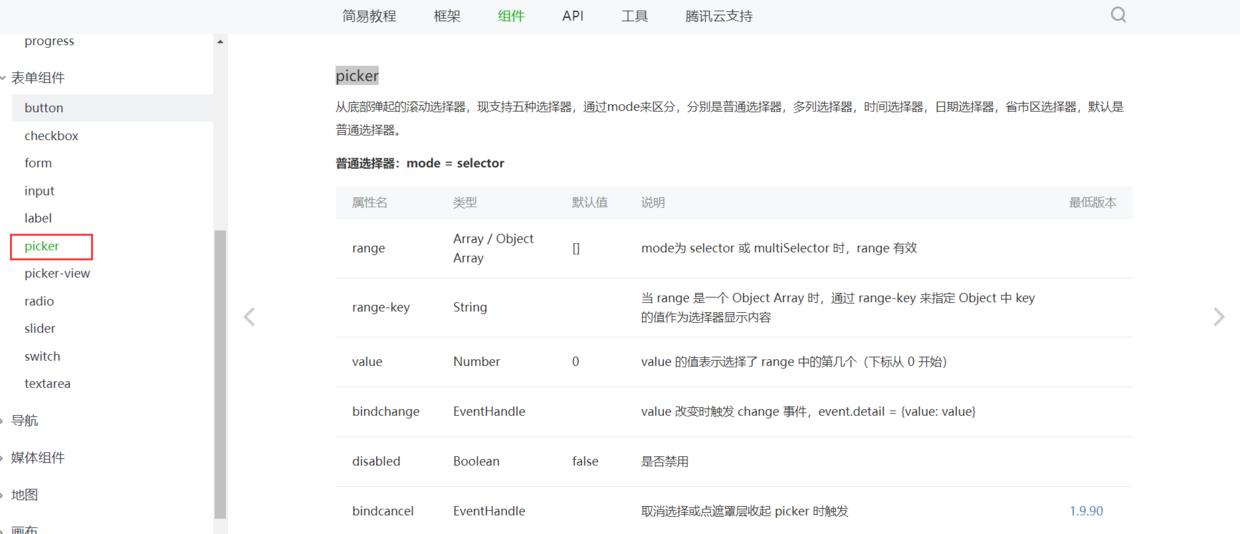The image size is (1240, 534).
Task: Click EventHandle in the bindchange row
Action: click(489, 412)
